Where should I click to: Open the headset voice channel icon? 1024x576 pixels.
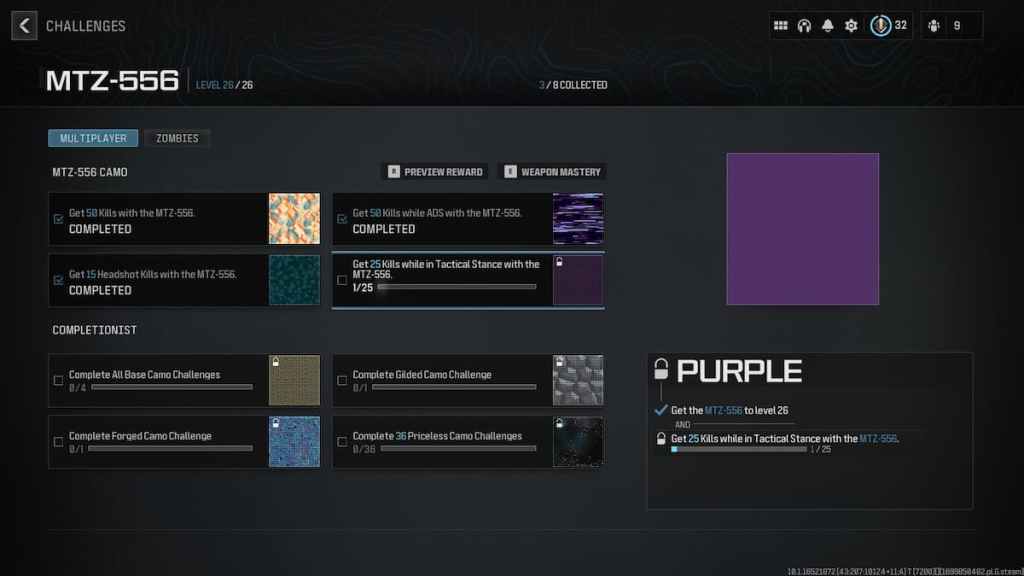click(804, 25)
